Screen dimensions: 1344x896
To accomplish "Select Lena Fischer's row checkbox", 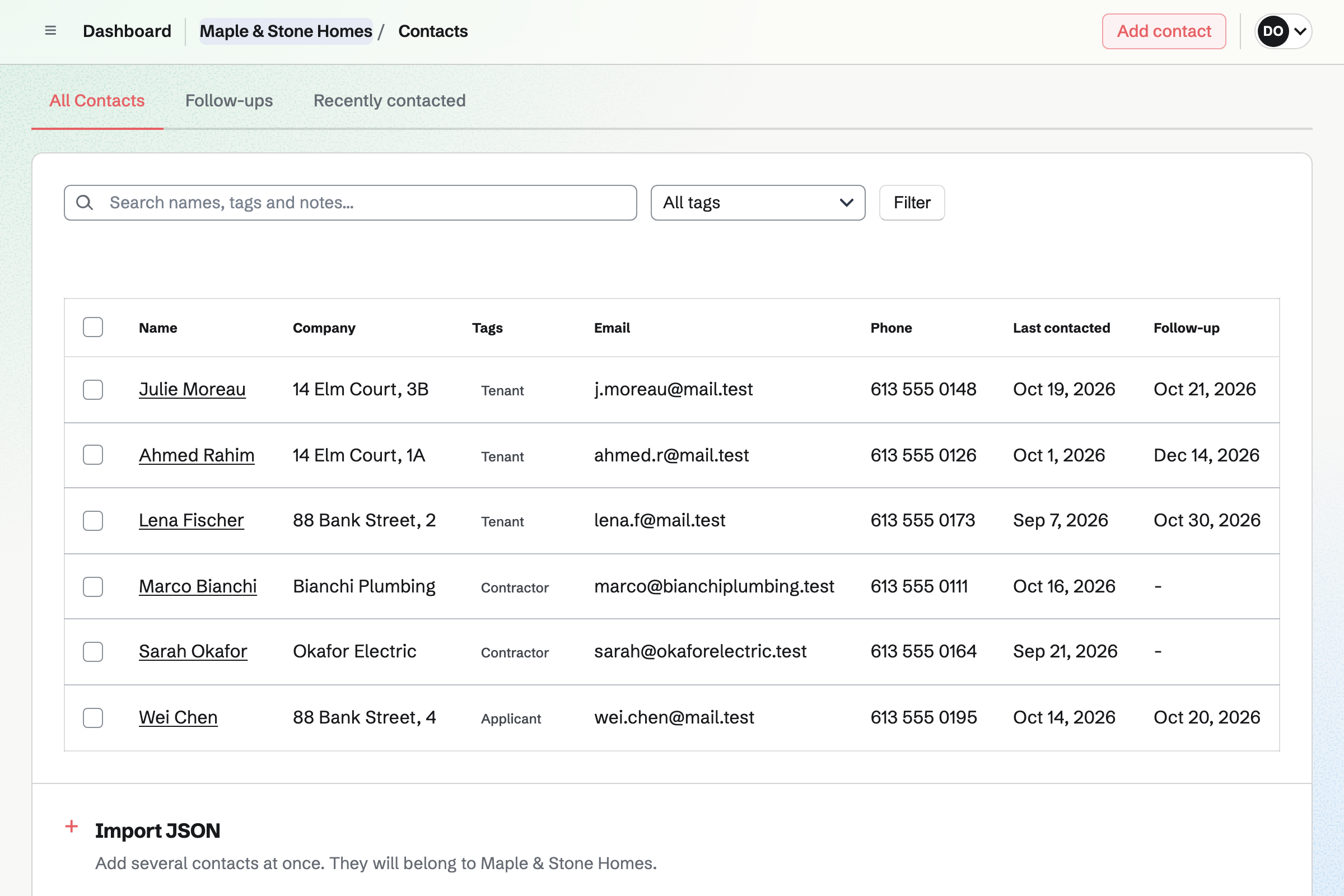I will [x=92, y=521].
